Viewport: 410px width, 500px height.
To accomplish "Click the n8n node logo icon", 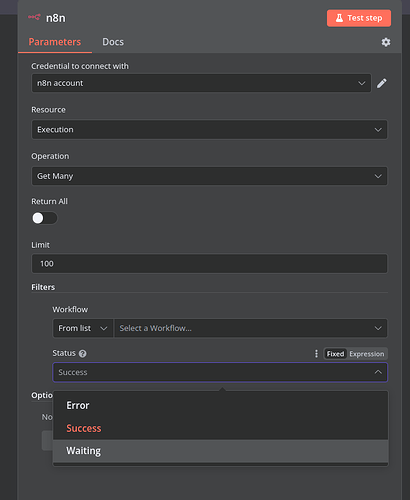I will click(x=34, y=17).
